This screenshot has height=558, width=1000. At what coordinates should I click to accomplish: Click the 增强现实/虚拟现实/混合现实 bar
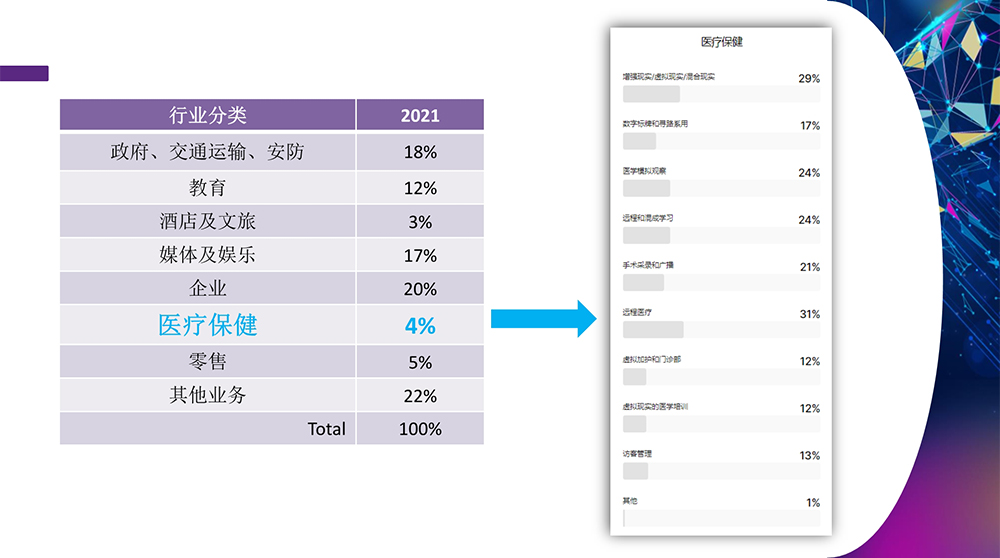coord(721,94)
